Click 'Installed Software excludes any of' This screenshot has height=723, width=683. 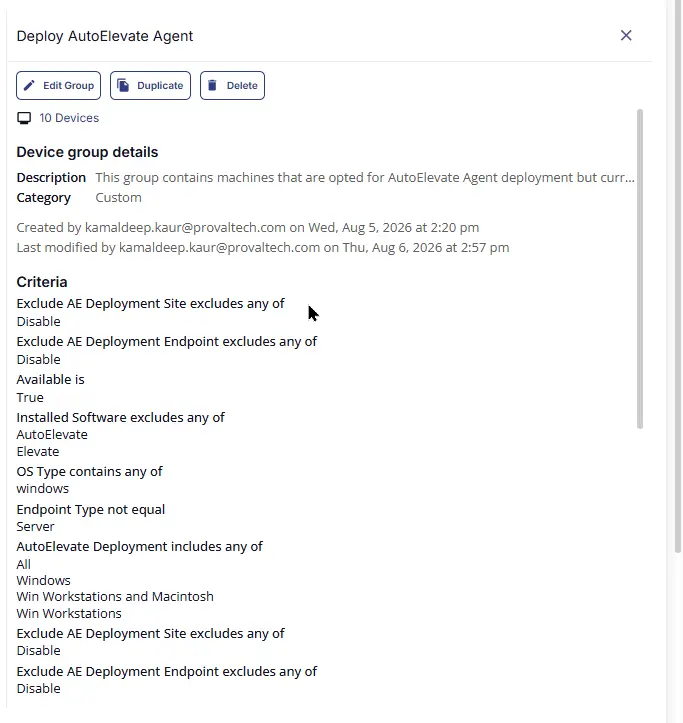(120, 417)
